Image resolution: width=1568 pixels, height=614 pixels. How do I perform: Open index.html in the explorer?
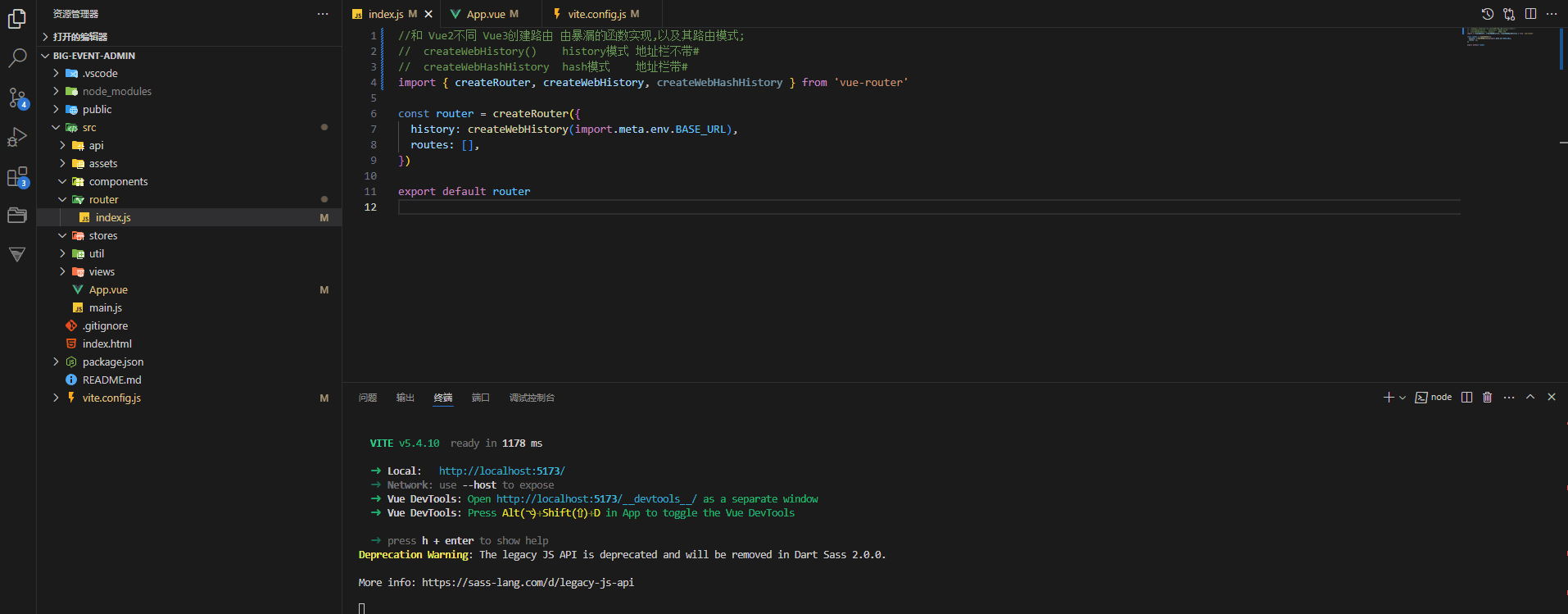pyautogui.click(x=189, y=344)
